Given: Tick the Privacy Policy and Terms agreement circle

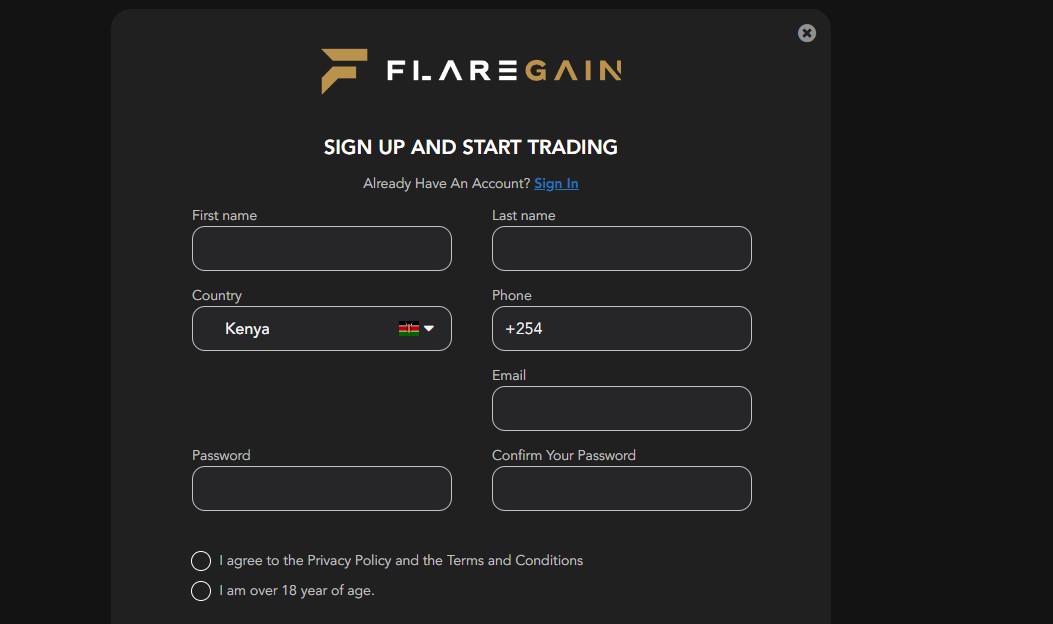Looking at the screenshot, I should pos(201,561).
